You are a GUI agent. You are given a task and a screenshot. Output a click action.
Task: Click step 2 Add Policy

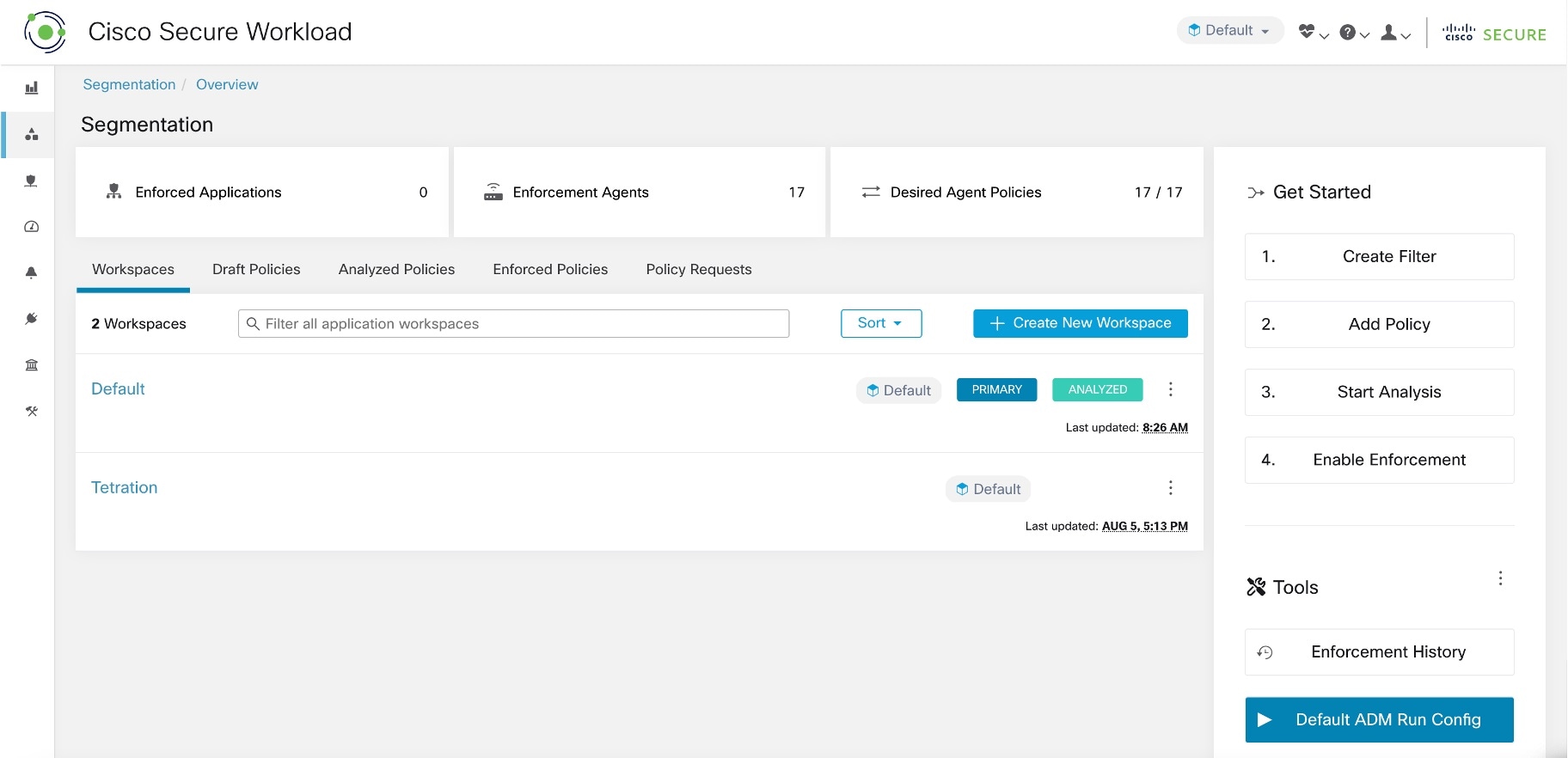(x=1379, y=324)
